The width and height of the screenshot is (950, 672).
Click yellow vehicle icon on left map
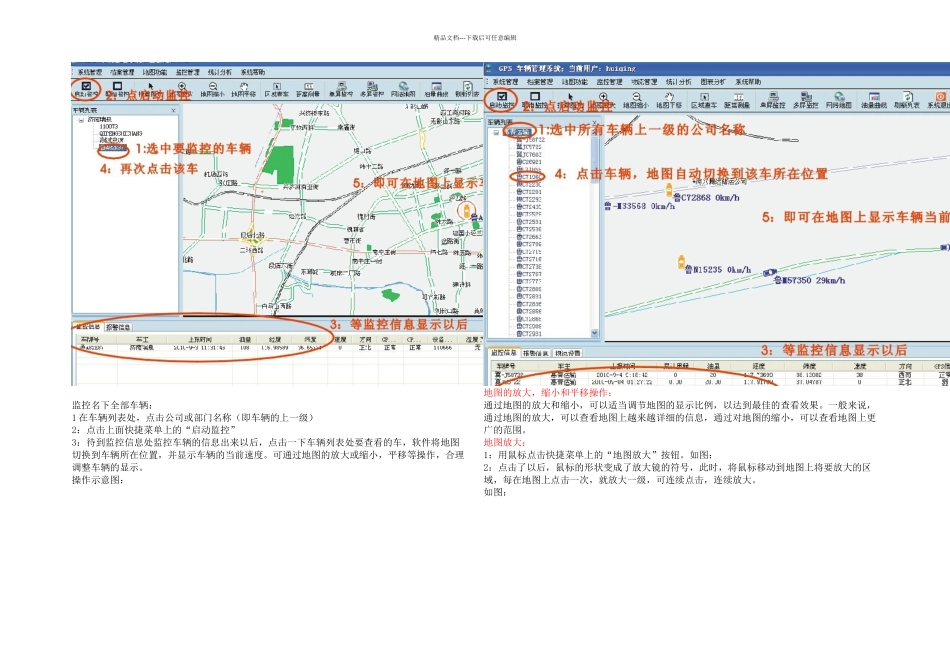[x=467, y=210]
